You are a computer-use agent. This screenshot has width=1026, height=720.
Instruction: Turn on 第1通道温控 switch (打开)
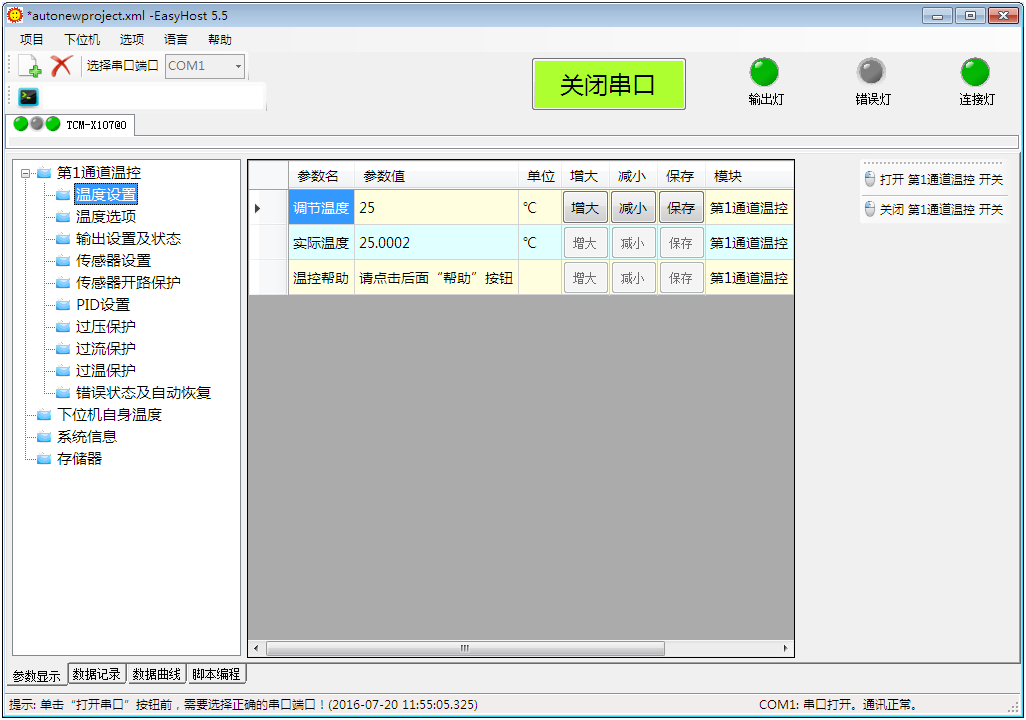pyautogui.click(x=933, y=180)
